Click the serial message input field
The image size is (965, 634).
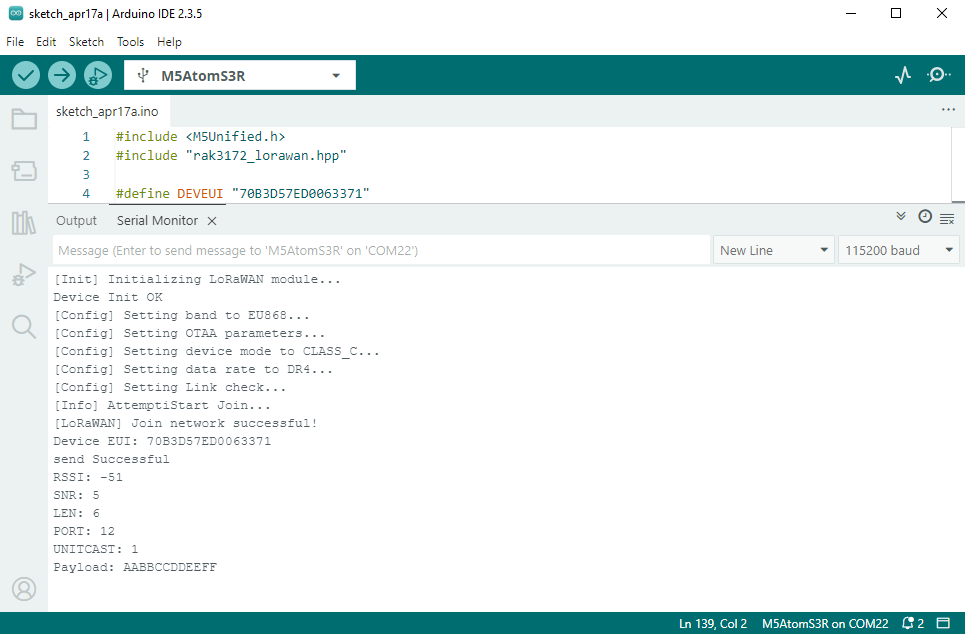point(382,251)
